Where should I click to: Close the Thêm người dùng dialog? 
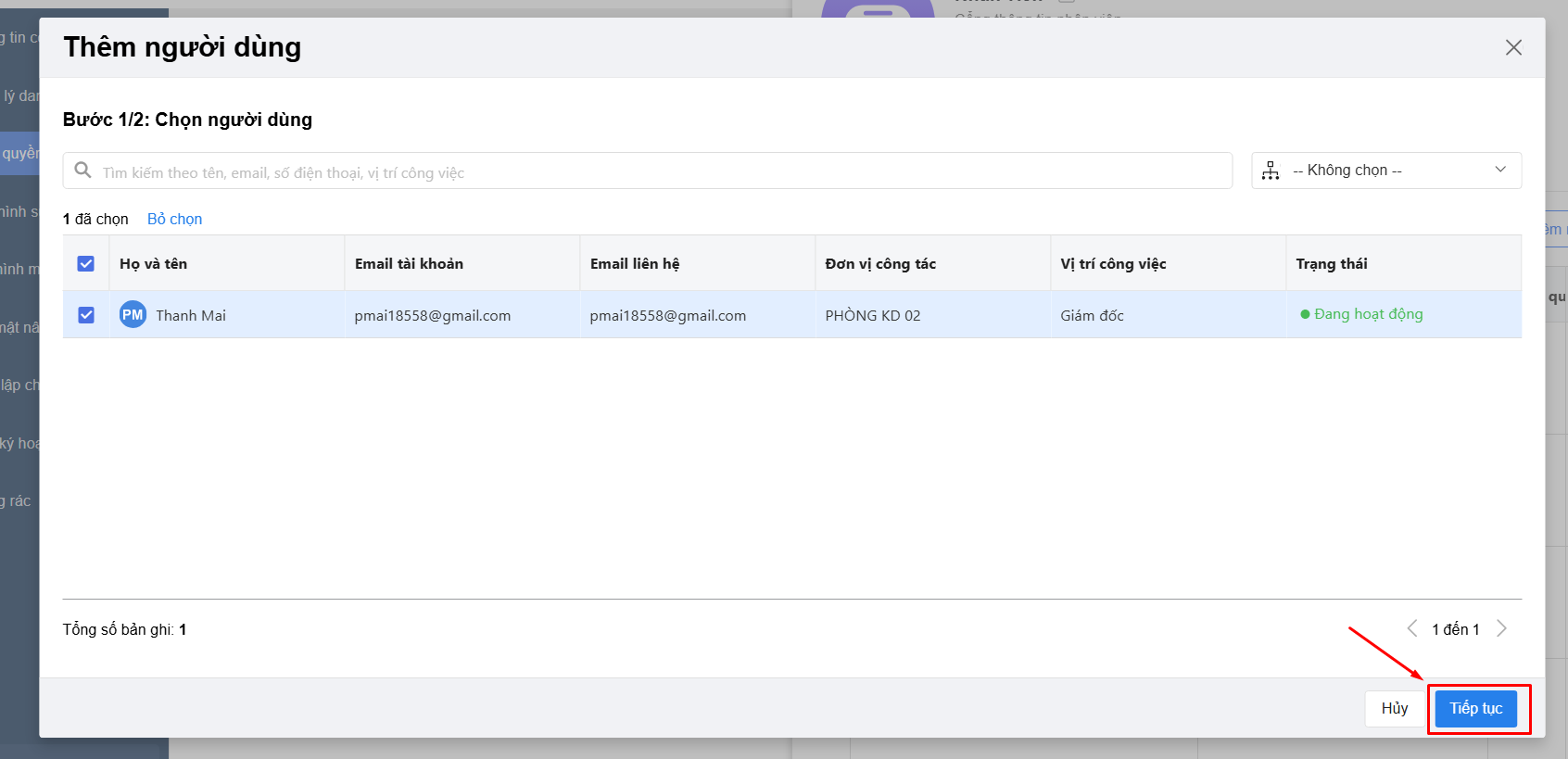1513,47
